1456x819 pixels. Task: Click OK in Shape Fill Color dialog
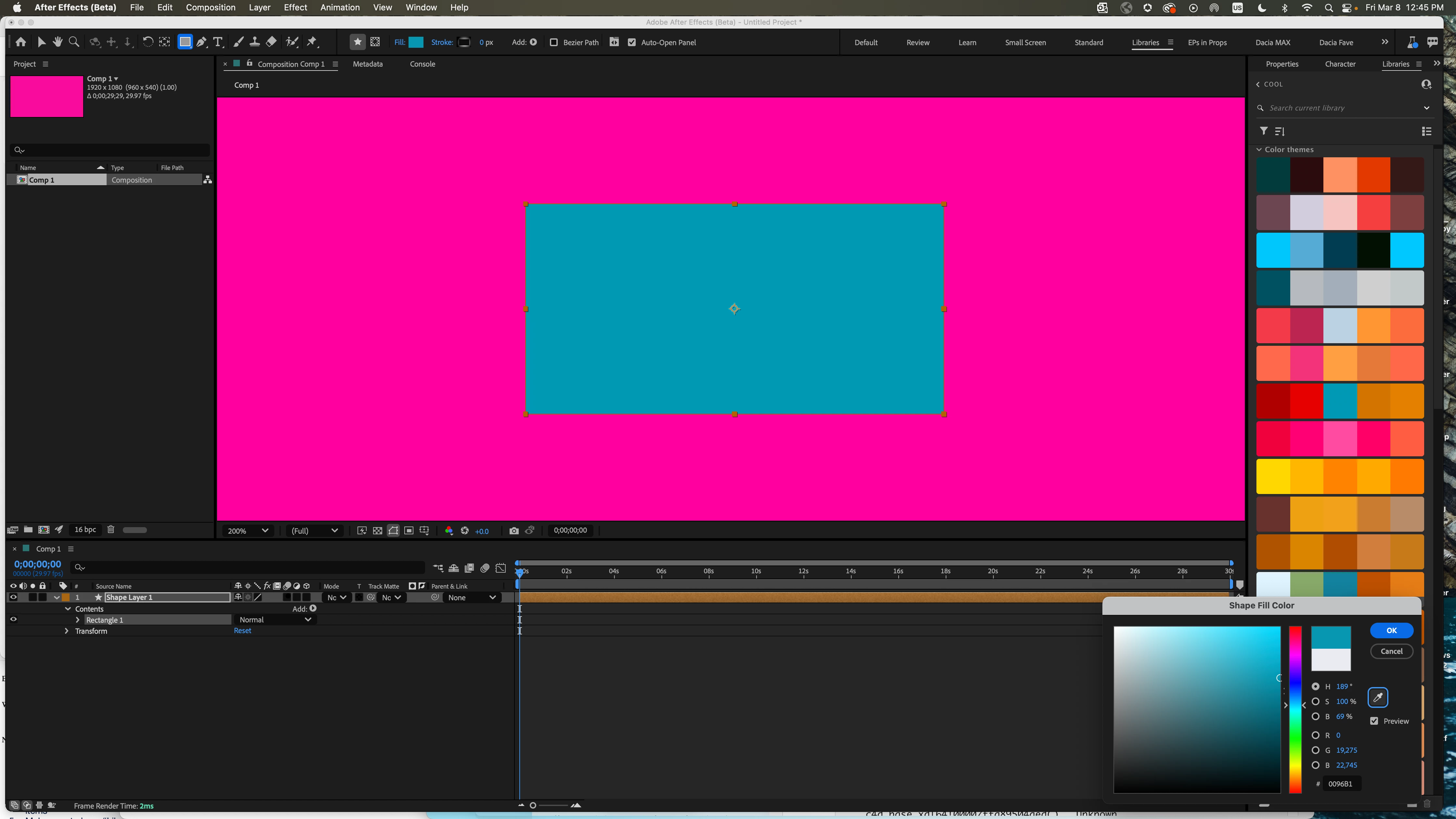point(1391,630)
